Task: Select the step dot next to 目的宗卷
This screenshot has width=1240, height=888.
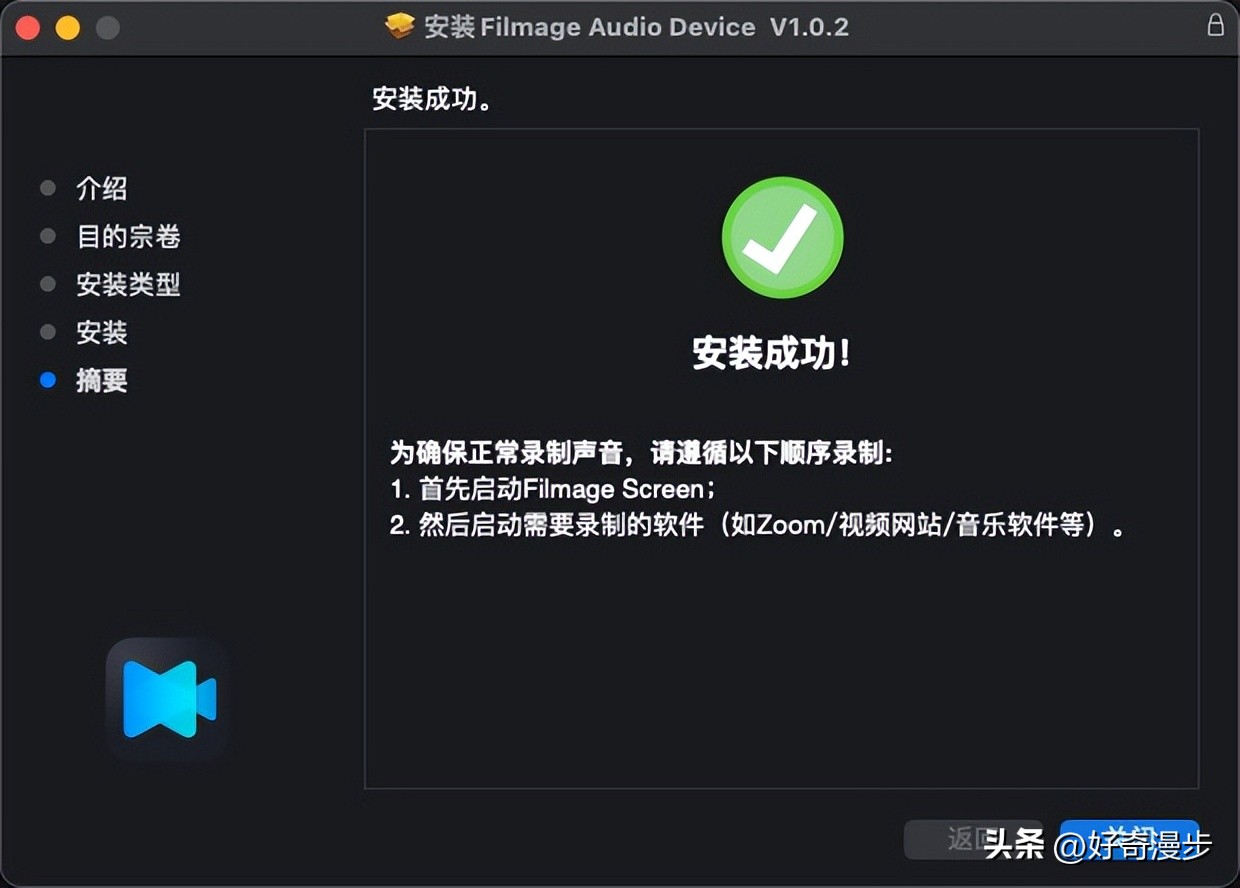Action: (47, 236)
